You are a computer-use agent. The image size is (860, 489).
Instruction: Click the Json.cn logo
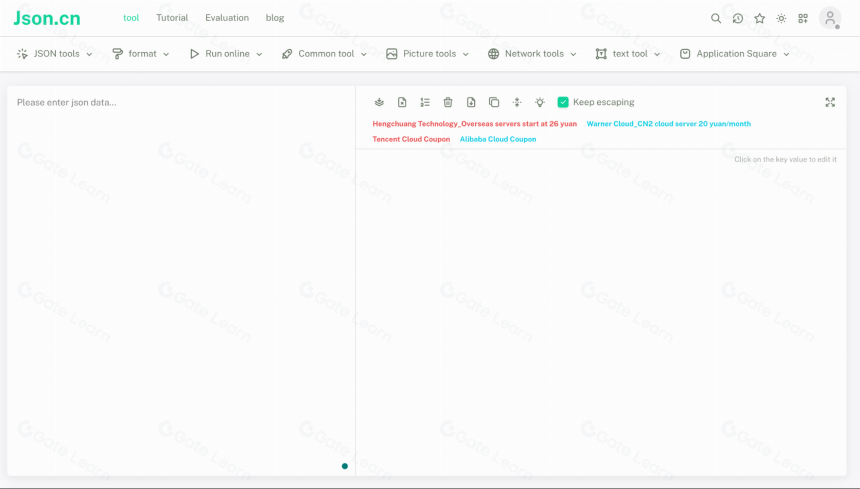pos(47,18)
